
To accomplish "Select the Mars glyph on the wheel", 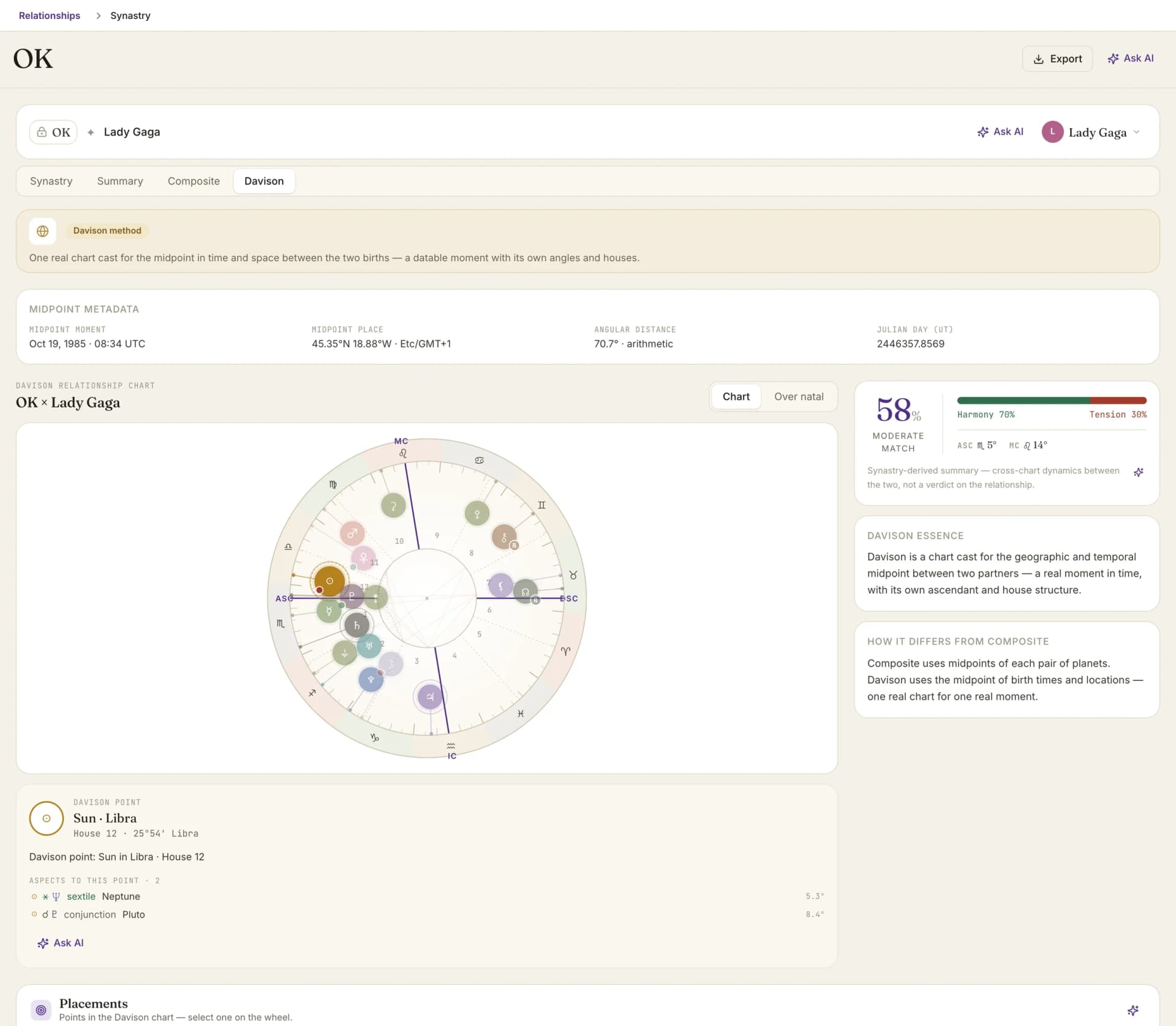I will coord(352,534).
